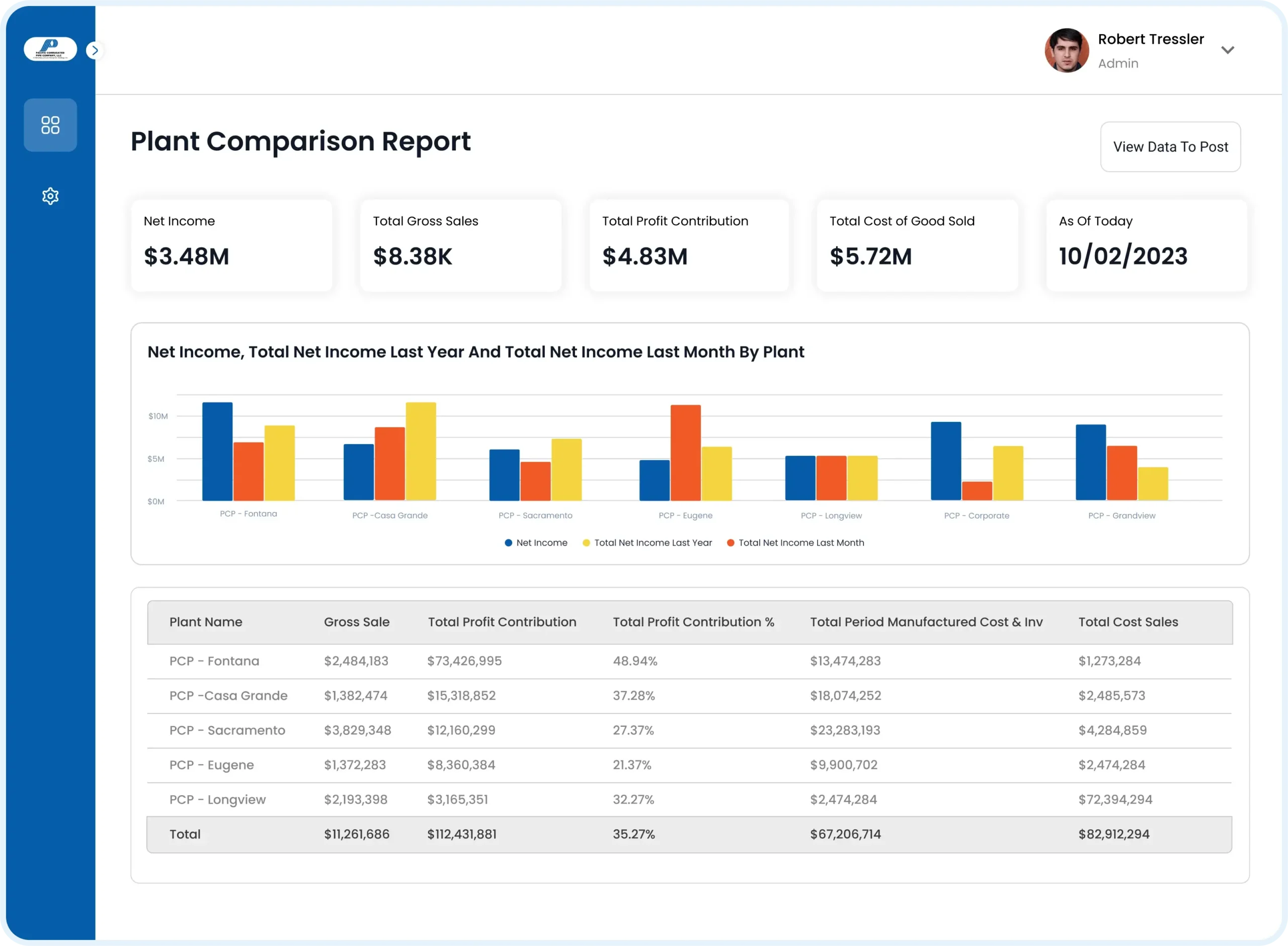Click gross sale value $2,484,183
Image resolution: width=1288 pixels, height=946 pixels.
click(x=356, y=661)
